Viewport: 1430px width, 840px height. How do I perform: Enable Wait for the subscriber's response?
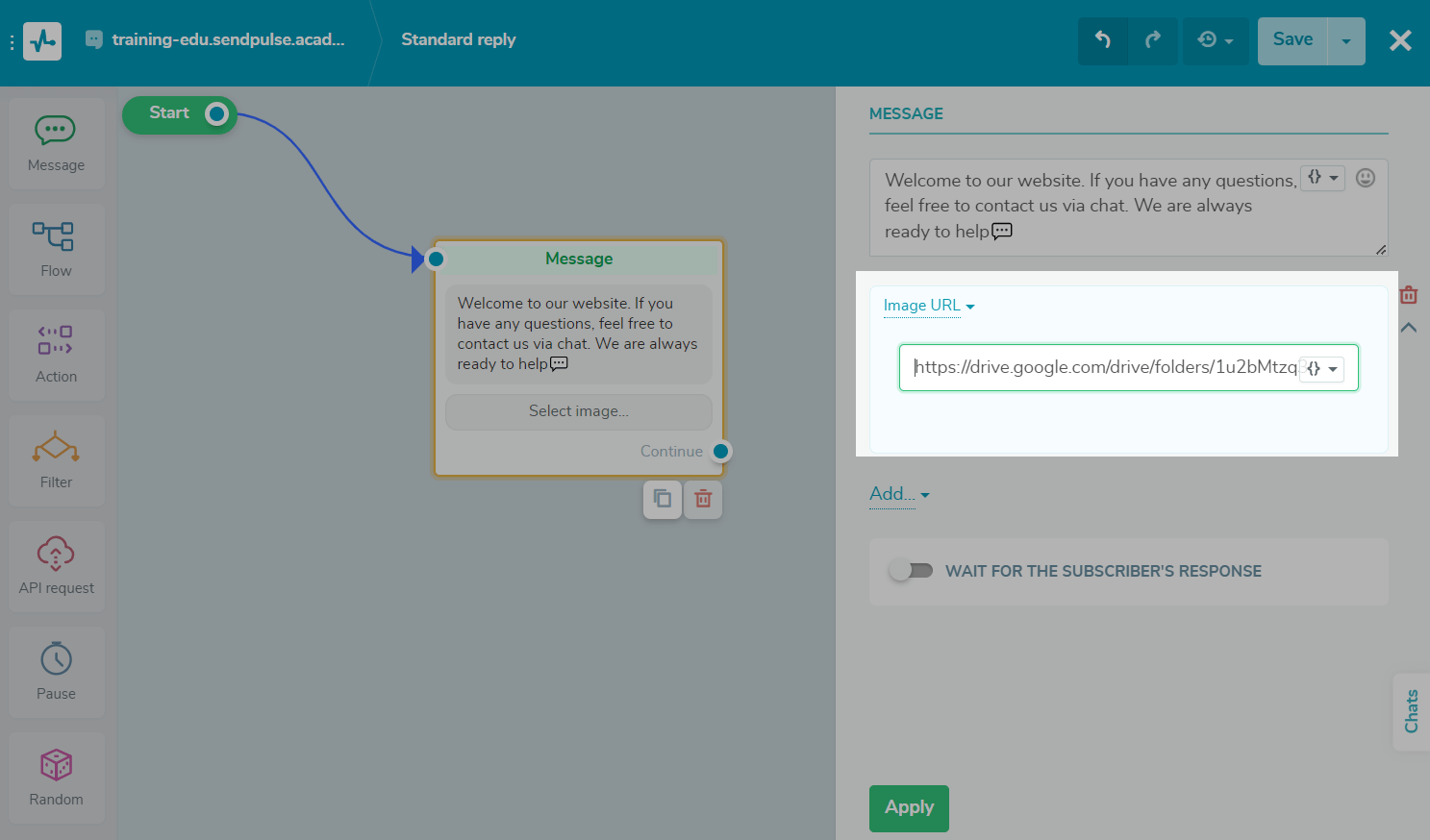(x=911, y=570)
